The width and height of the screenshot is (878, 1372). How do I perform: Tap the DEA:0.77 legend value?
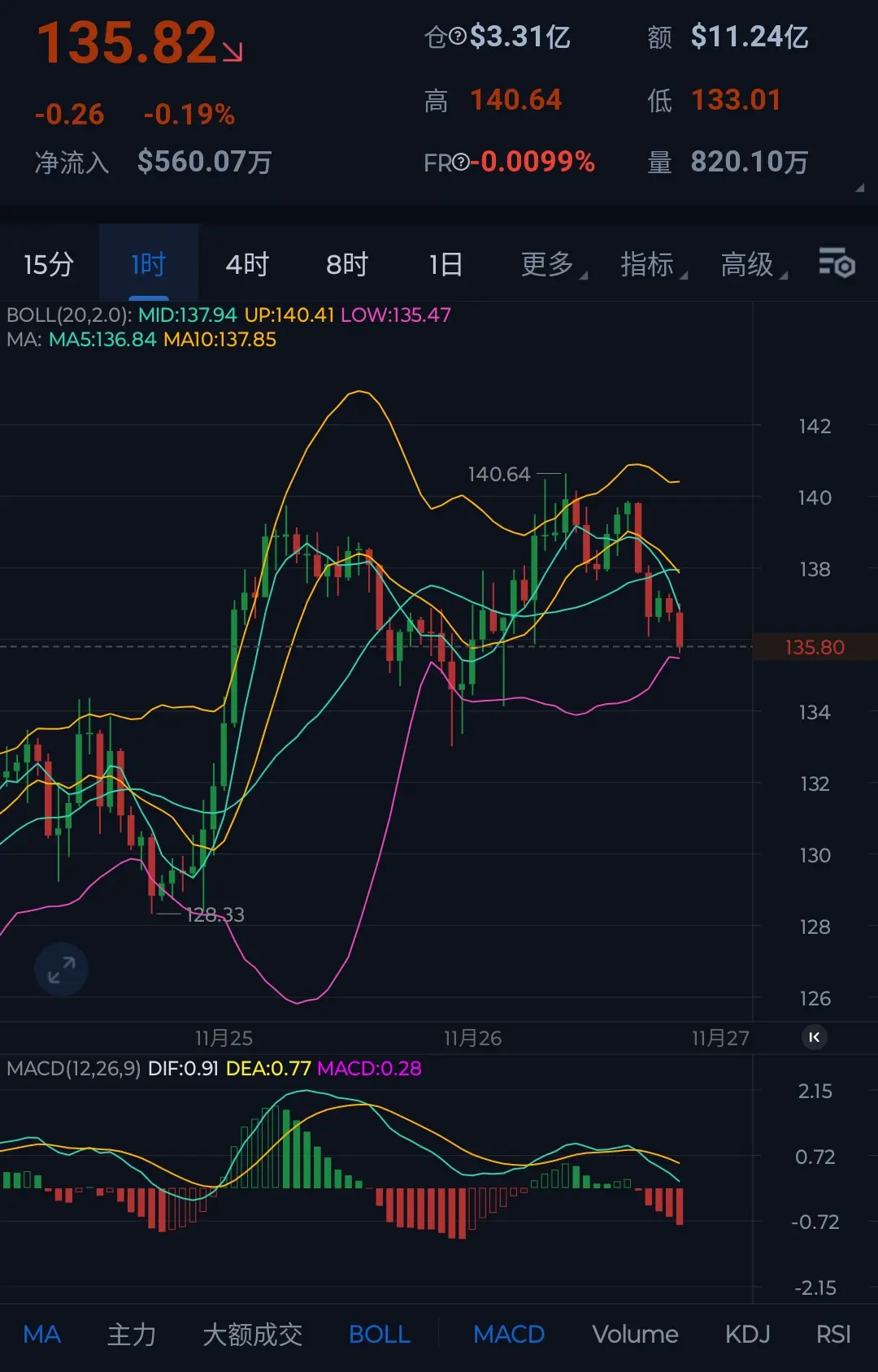pyautogui.click(x=268, y=1068)
